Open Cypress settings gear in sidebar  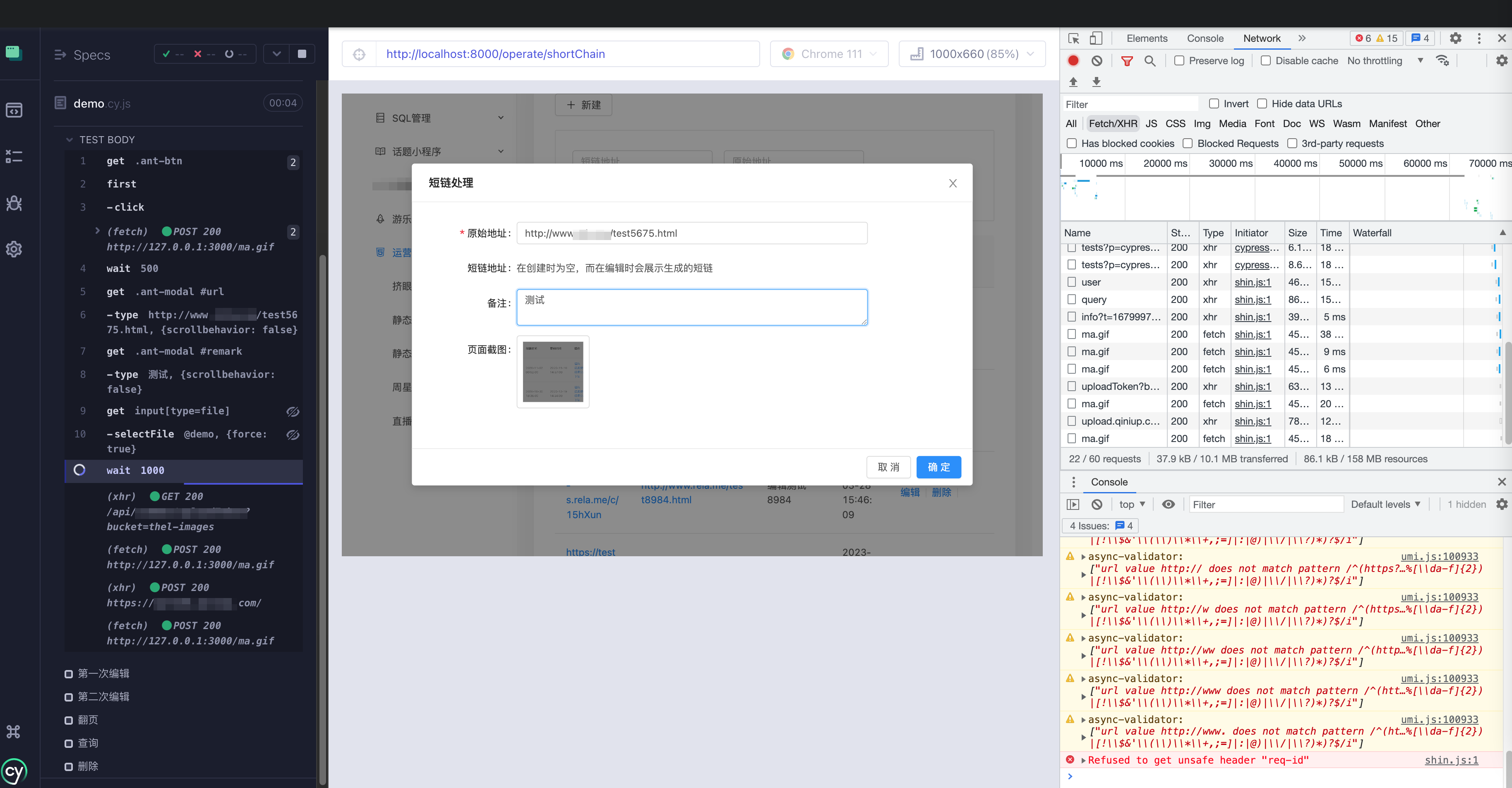click(x=14, y=249)
